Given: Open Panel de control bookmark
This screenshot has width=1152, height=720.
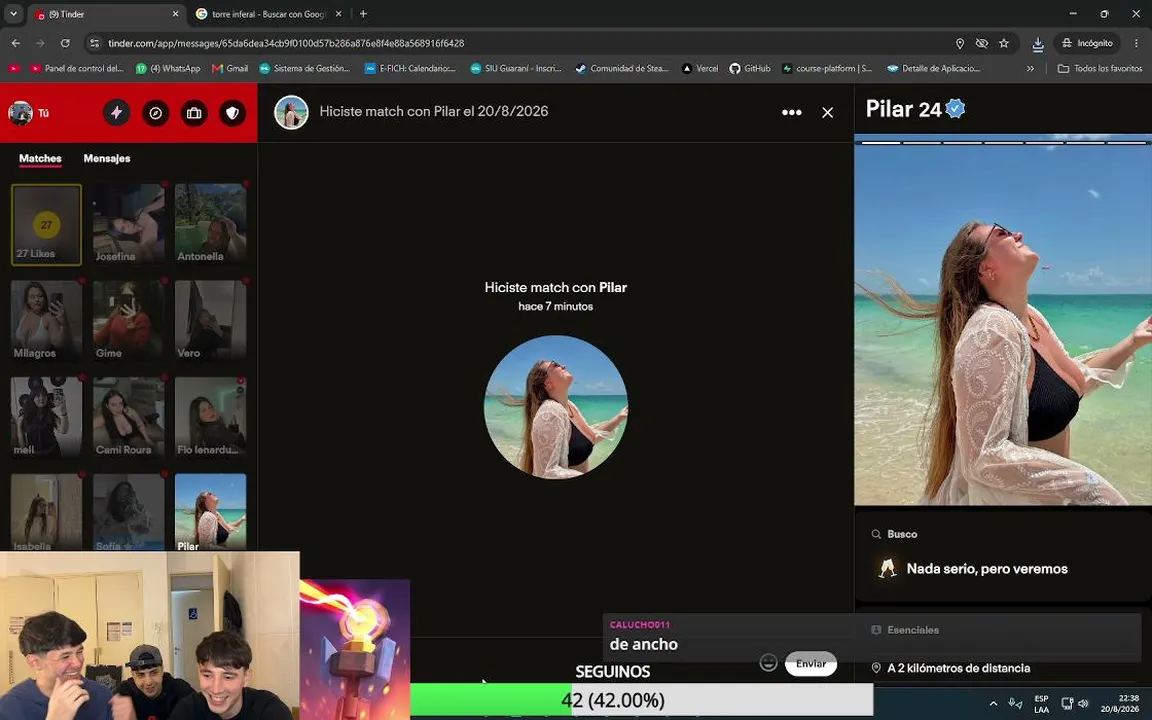Looking at the screenshot, I should (76, 68).
